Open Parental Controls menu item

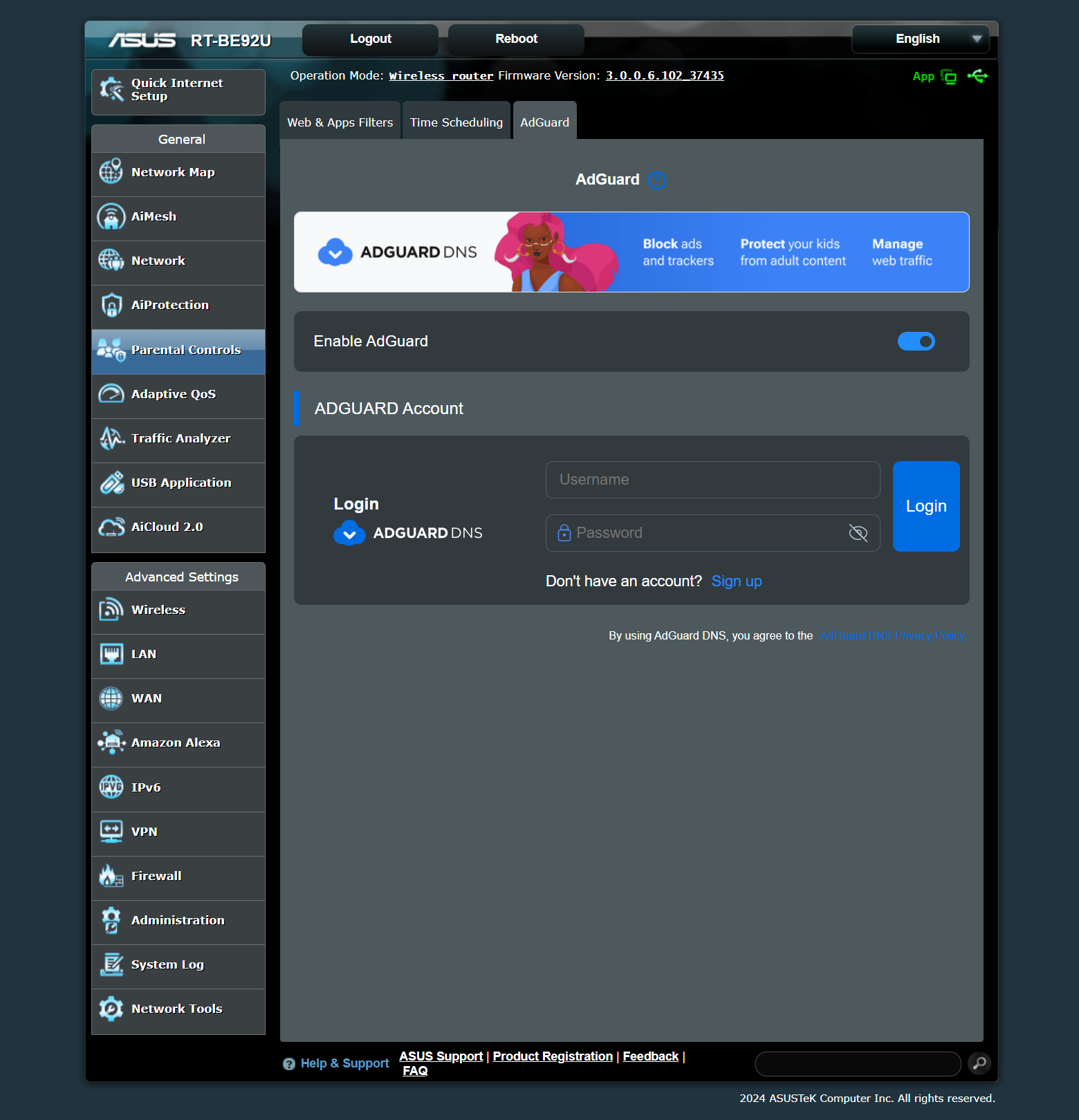pyautogui.click(x=178, y=352)
